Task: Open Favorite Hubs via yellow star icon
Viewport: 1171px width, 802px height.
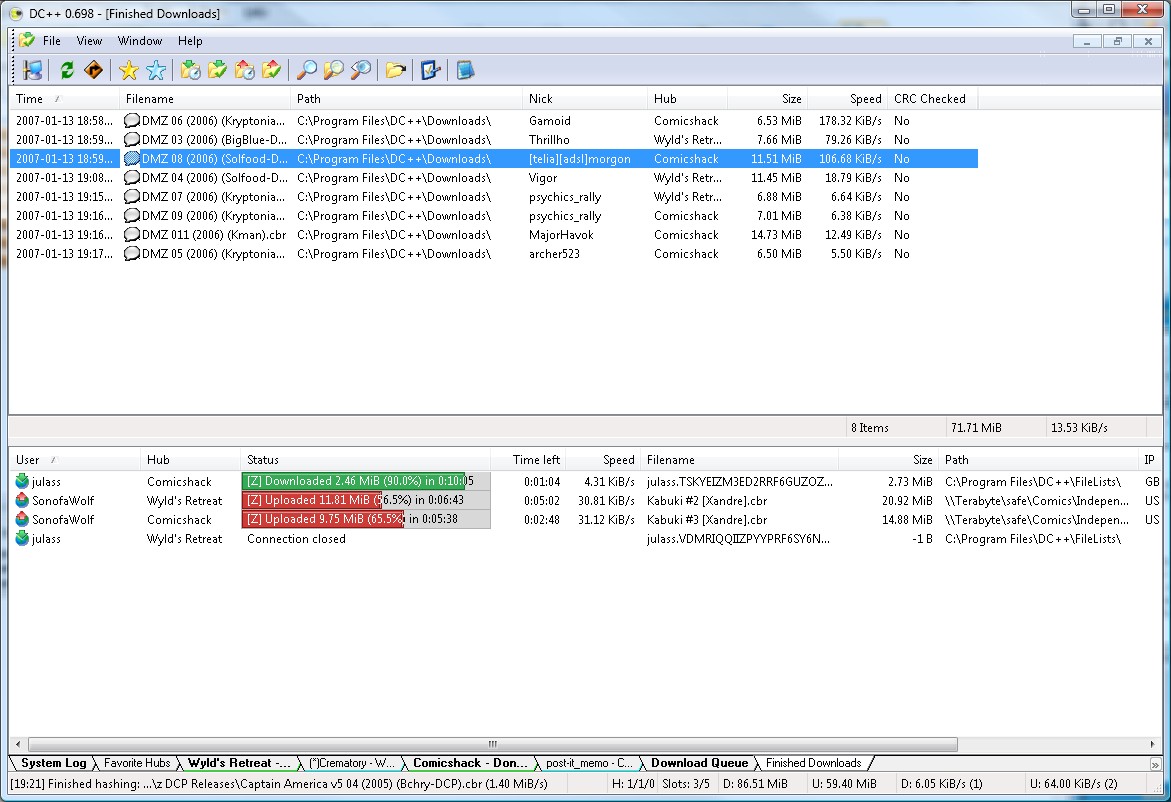Action: click(x=128, y=70)
